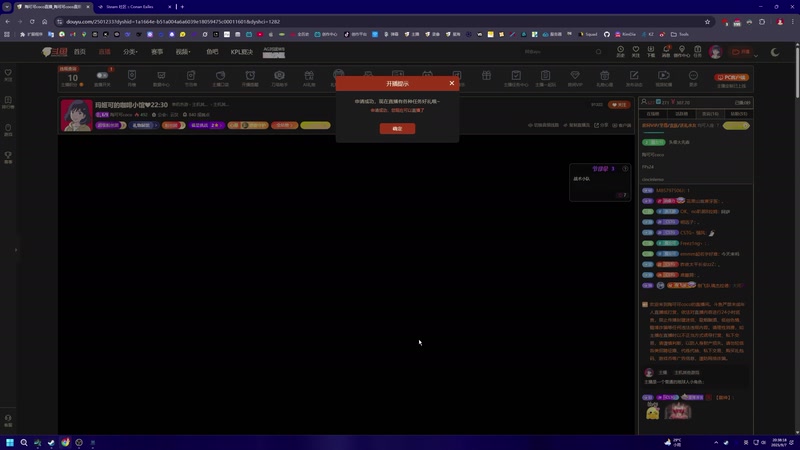Image resolution: width=800 pixels, height=450 pixels.
Task: Open a new browser tab
Action: (x=182, y=7)
